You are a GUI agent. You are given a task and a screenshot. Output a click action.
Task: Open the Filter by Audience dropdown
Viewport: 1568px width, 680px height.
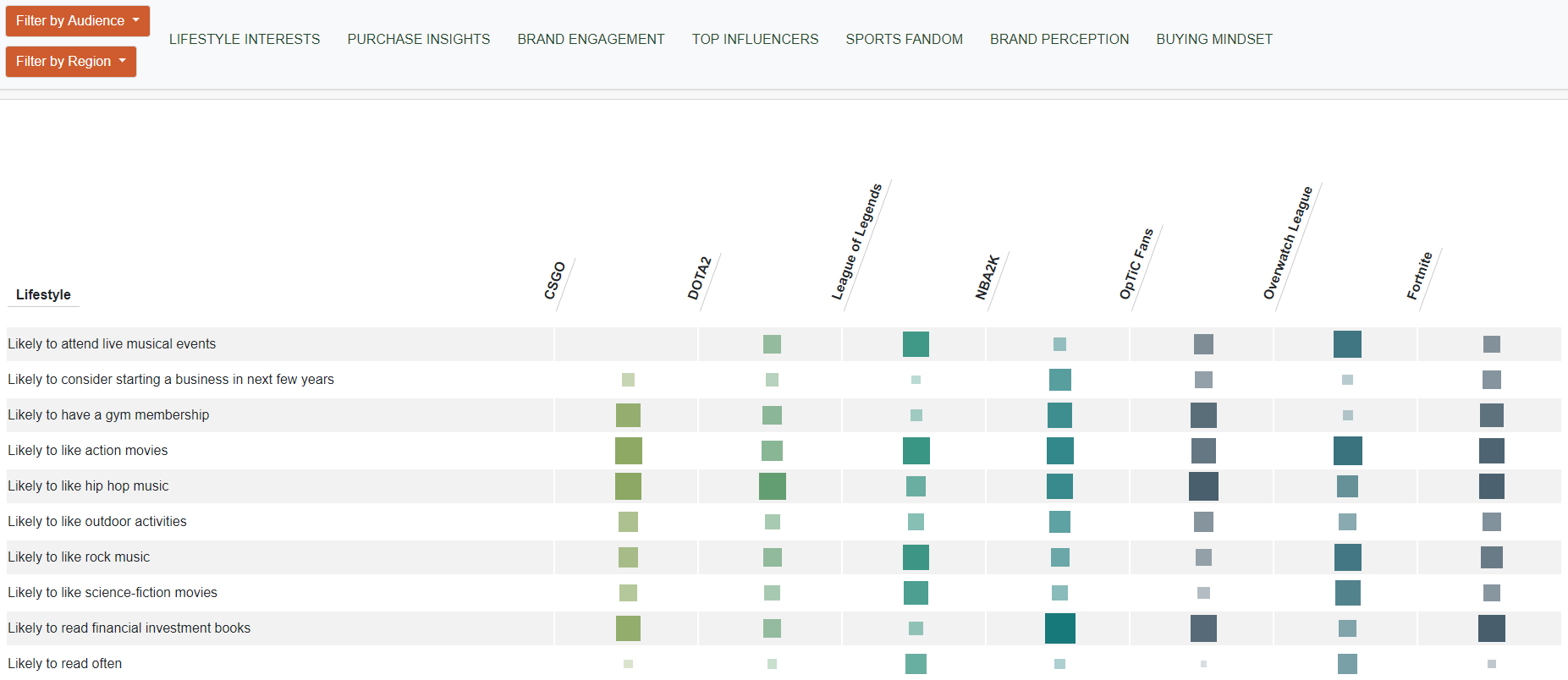[x=77, y=21]
